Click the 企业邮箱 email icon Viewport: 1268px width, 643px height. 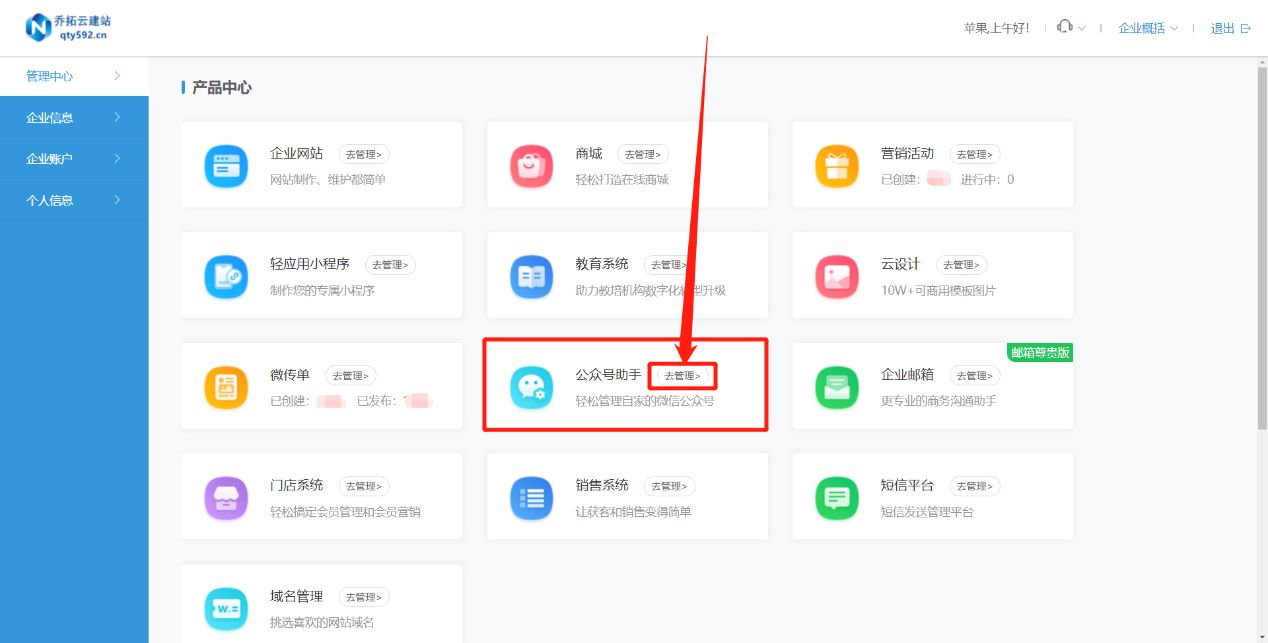click(x=837, y=385)
